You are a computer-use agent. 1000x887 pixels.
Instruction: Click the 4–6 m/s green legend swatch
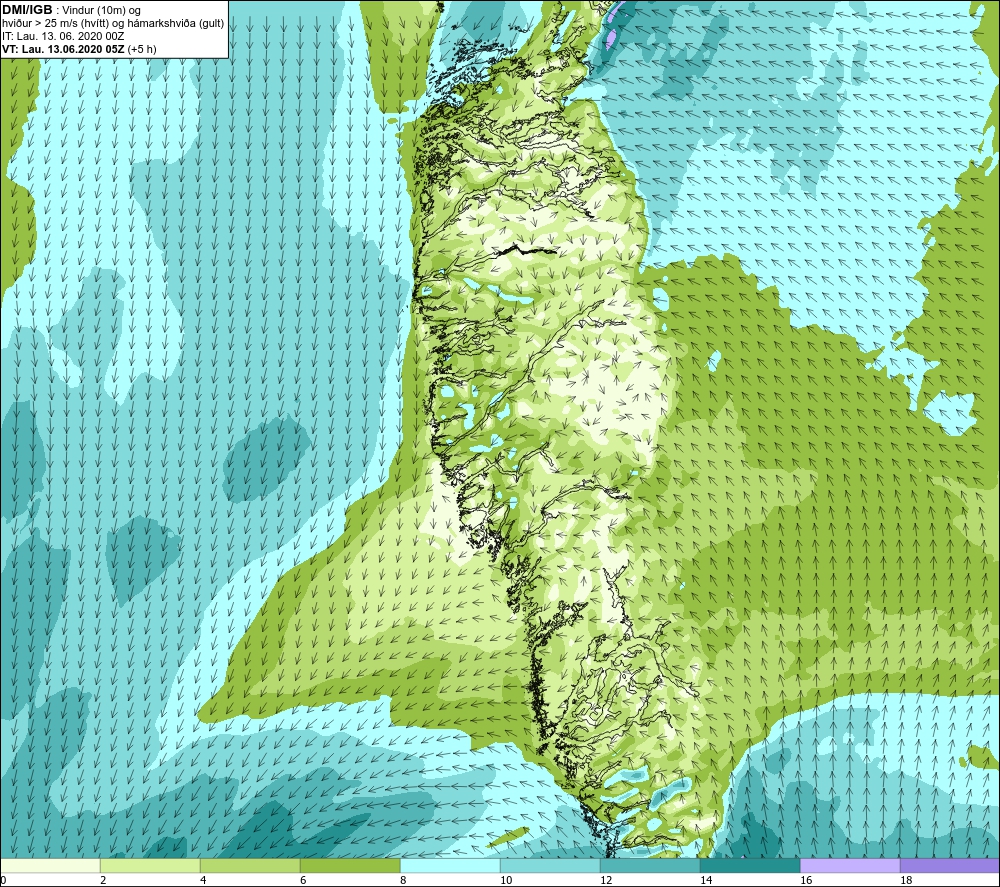[250, 865]
